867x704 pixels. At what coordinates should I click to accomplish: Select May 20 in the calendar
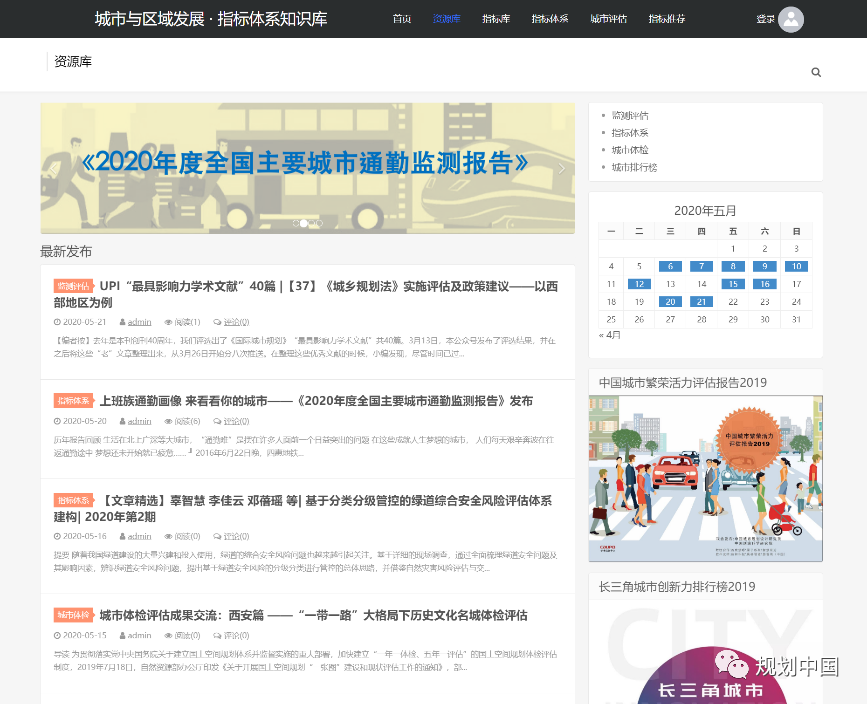tap(670, 302)
